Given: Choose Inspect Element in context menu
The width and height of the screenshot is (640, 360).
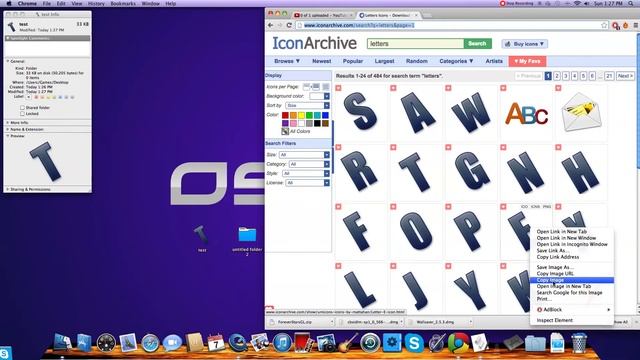Looking at the screenshot, I should pos(571,320).
